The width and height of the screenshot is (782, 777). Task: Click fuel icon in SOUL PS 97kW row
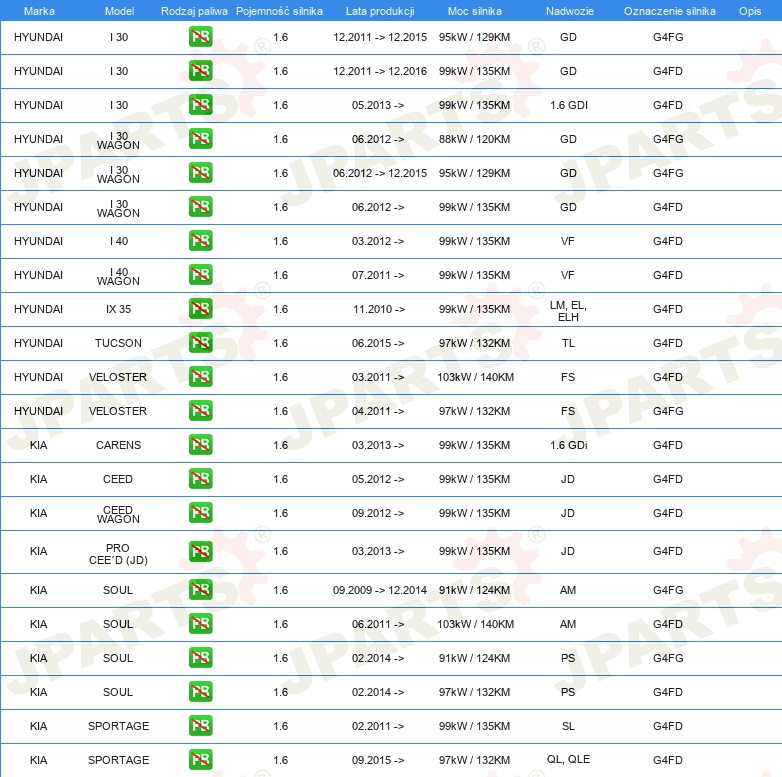pos(200,692)
